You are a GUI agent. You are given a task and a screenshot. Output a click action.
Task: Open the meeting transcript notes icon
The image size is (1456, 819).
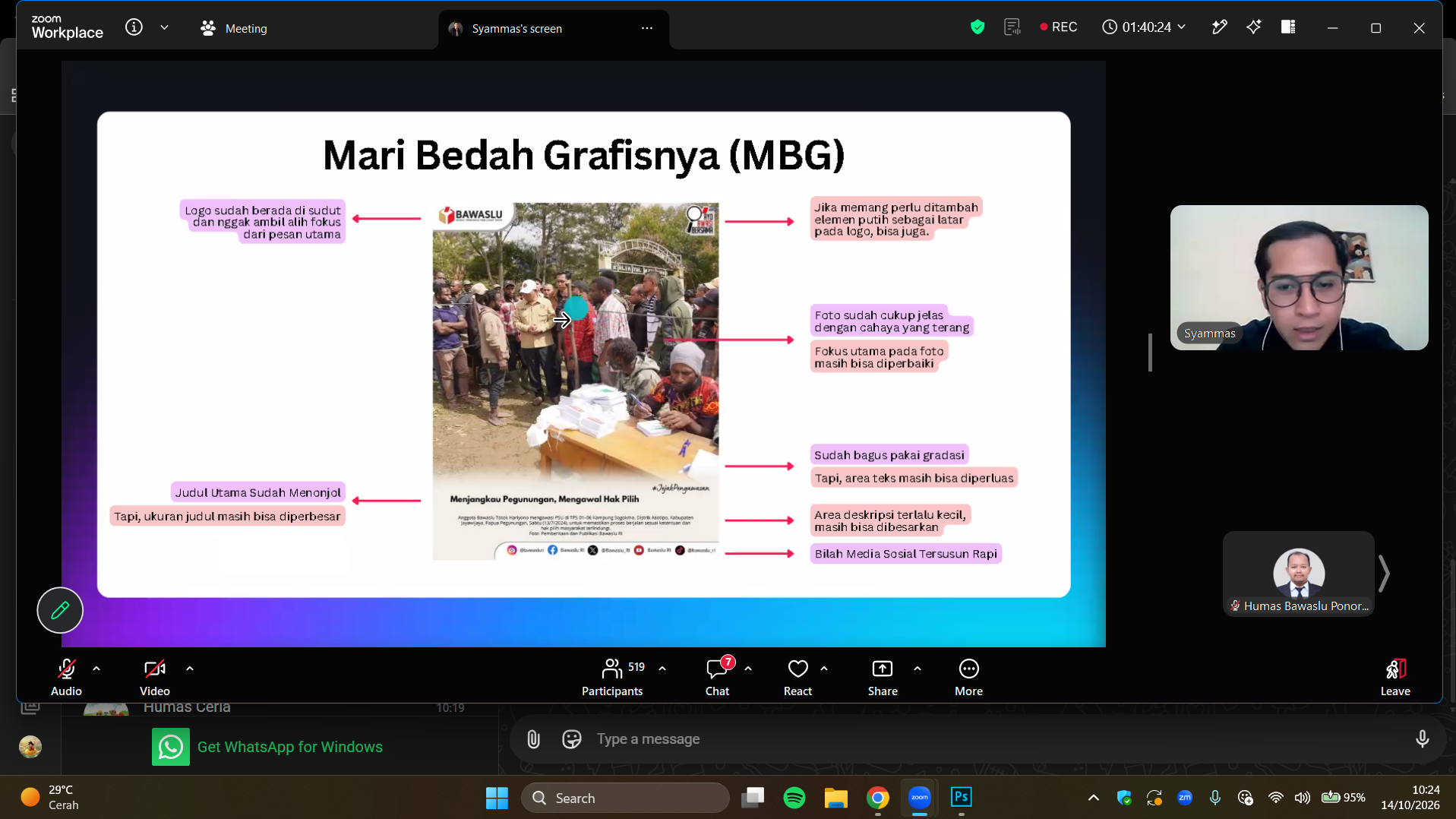1012,27
